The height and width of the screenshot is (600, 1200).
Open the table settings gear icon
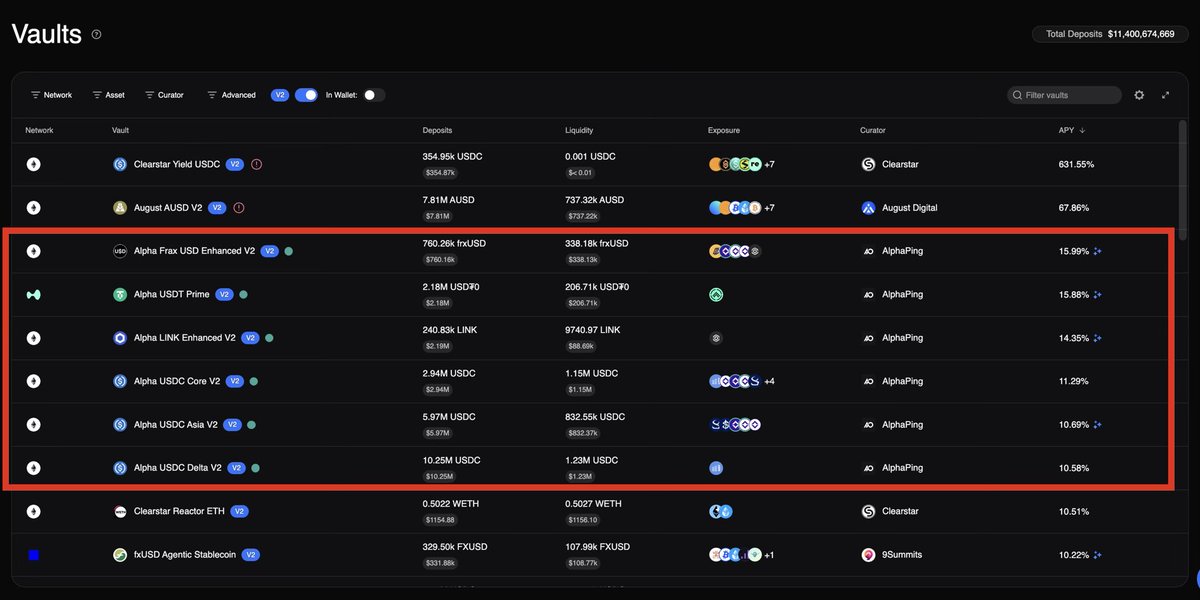point(1139,95)
